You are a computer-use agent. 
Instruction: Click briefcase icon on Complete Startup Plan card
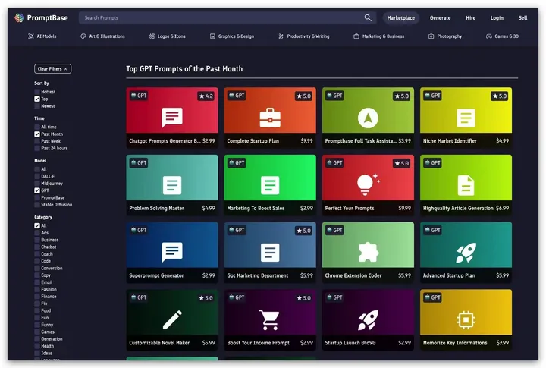pos(270,118)
